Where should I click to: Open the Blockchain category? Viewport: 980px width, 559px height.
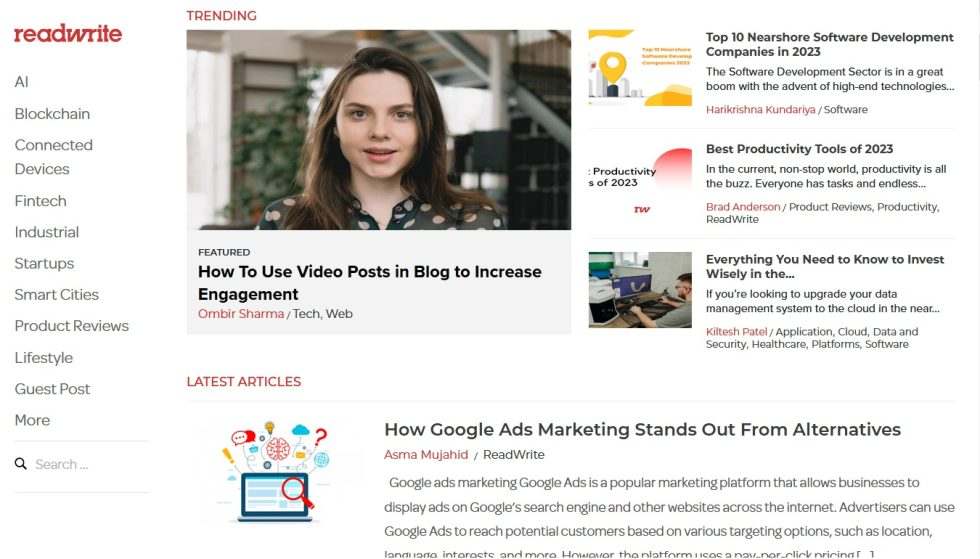pos(52,114)
